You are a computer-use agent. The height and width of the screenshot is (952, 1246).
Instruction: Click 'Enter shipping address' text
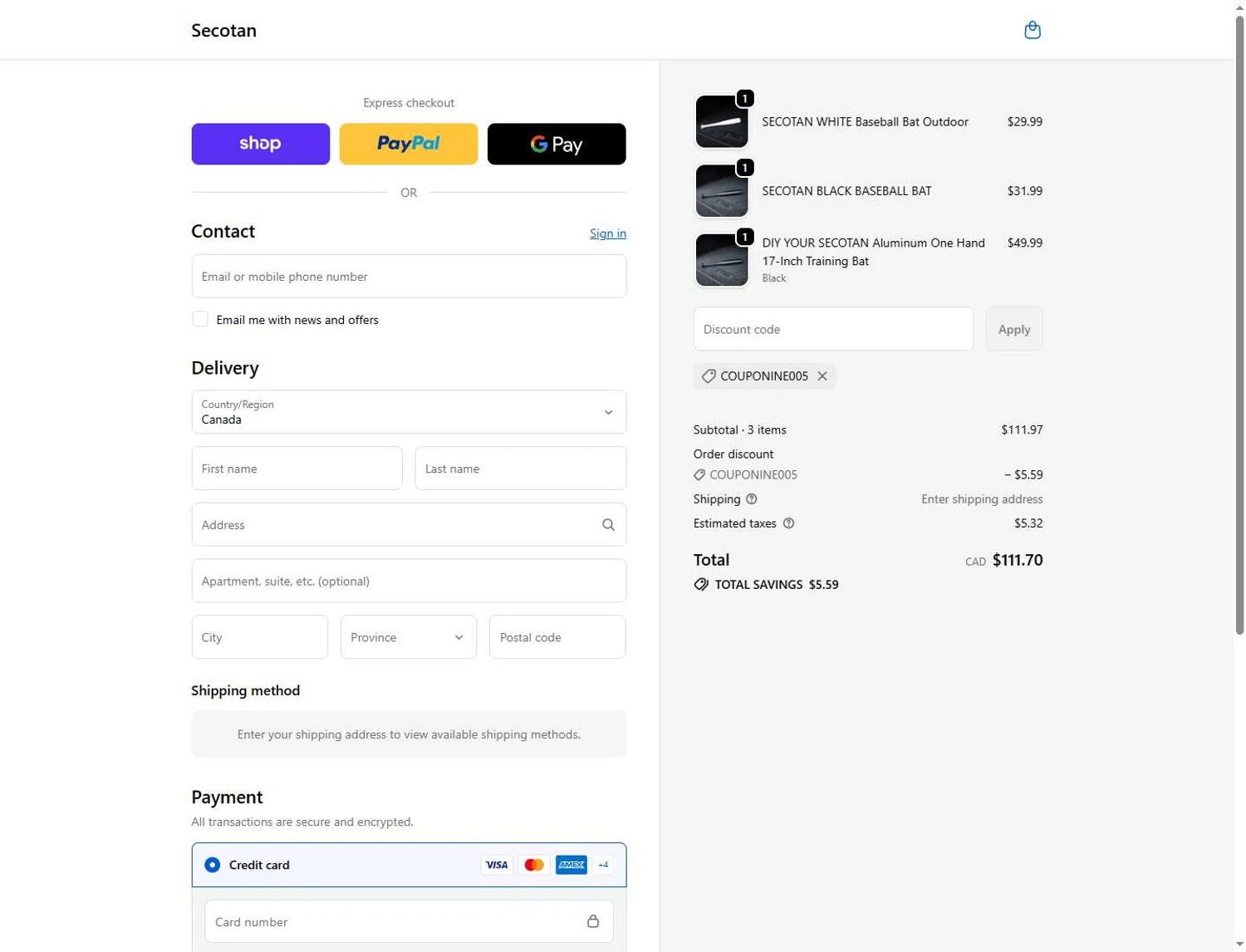click(x=982, y=499)
